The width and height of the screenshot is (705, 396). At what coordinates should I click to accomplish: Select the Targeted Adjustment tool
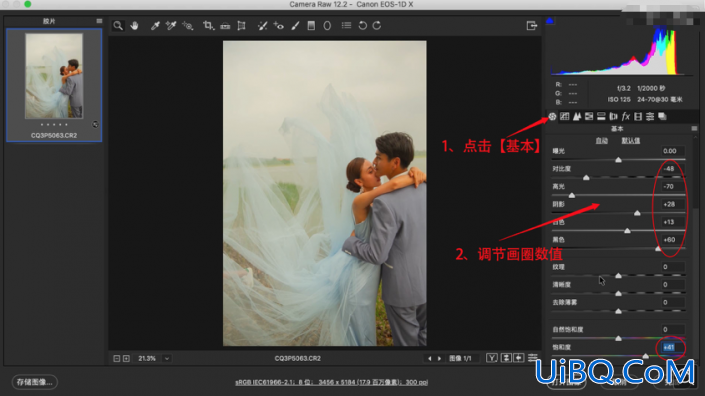(x=188, y=26)
